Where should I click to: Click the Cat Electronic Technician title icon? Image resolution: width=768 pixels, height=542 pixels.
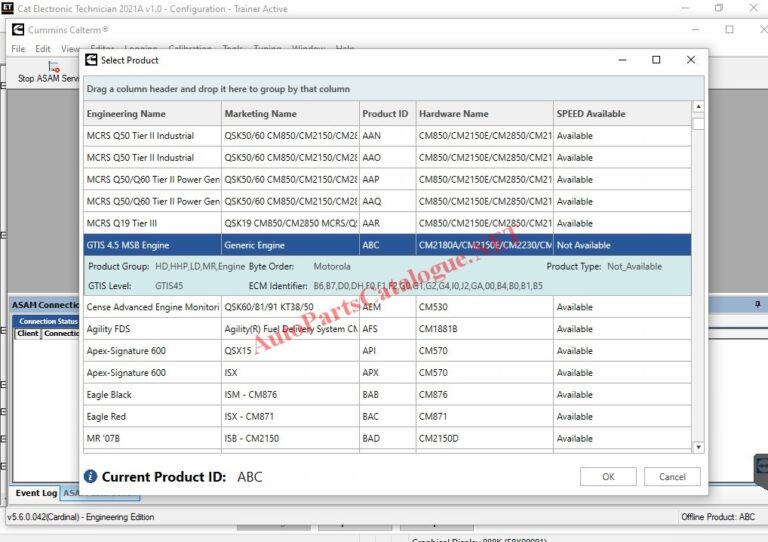[x=7, y=8]
